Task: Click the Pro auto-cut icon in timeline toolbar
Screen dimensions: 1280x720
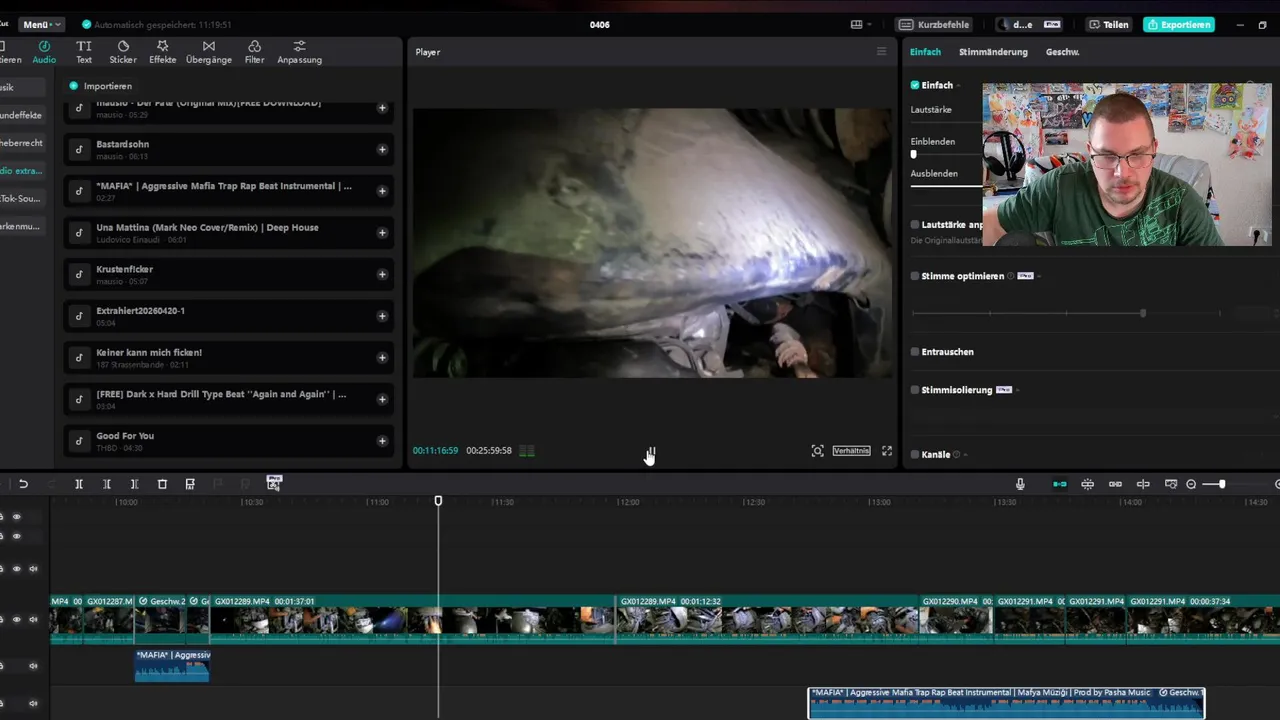Action: 274,483
